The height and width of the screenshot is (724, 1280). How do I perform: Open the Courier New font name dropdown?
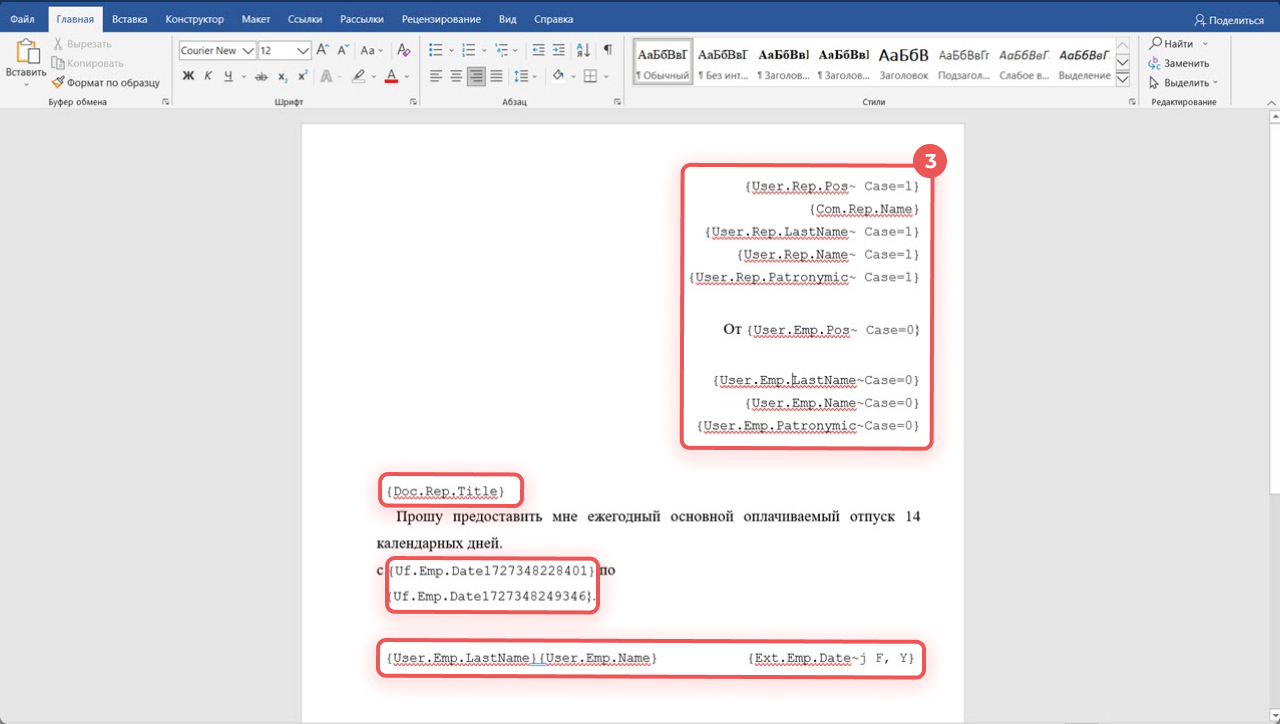248,51
